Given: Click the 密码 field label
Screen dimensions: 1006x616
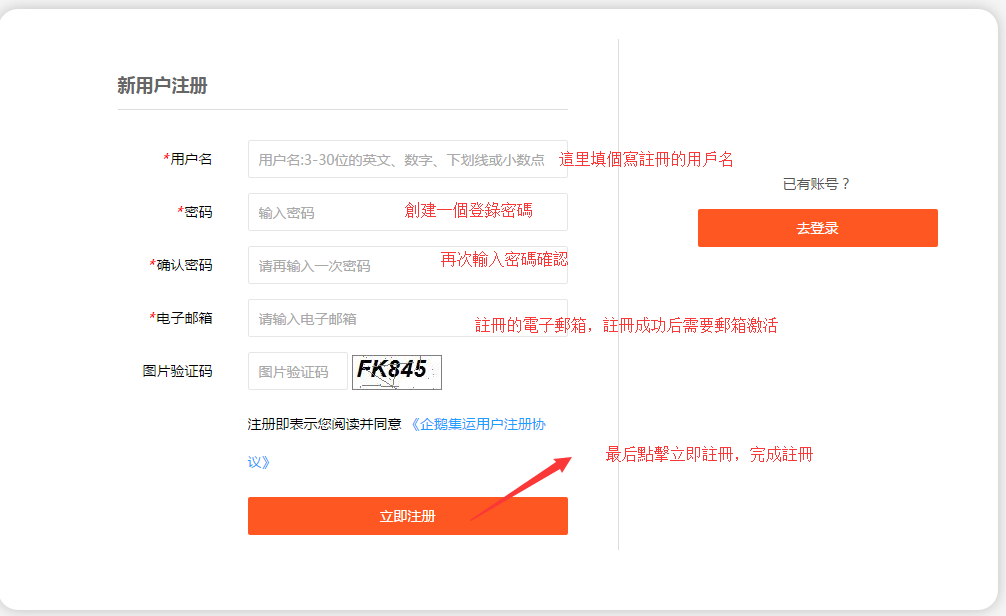Looking at the screenshot, I should (x=197, y=212).
